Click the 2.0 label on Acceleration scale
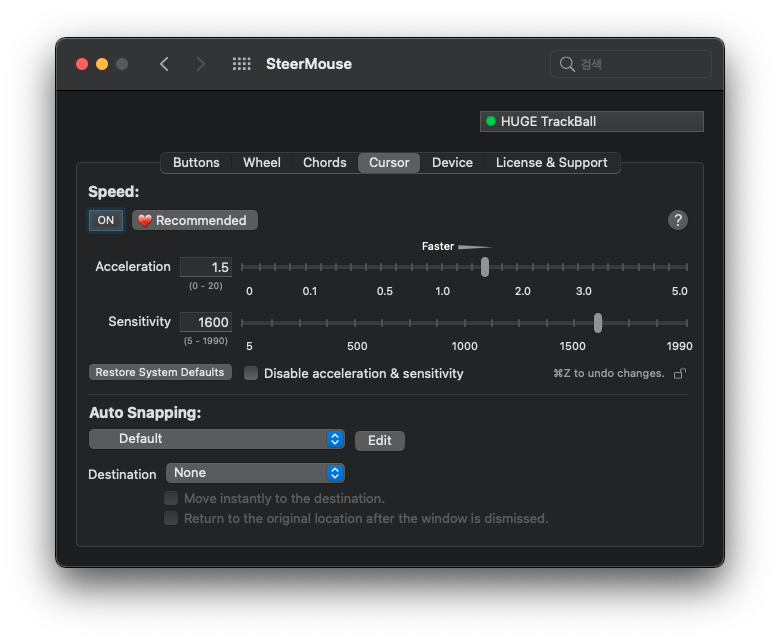 pos(522,291)
